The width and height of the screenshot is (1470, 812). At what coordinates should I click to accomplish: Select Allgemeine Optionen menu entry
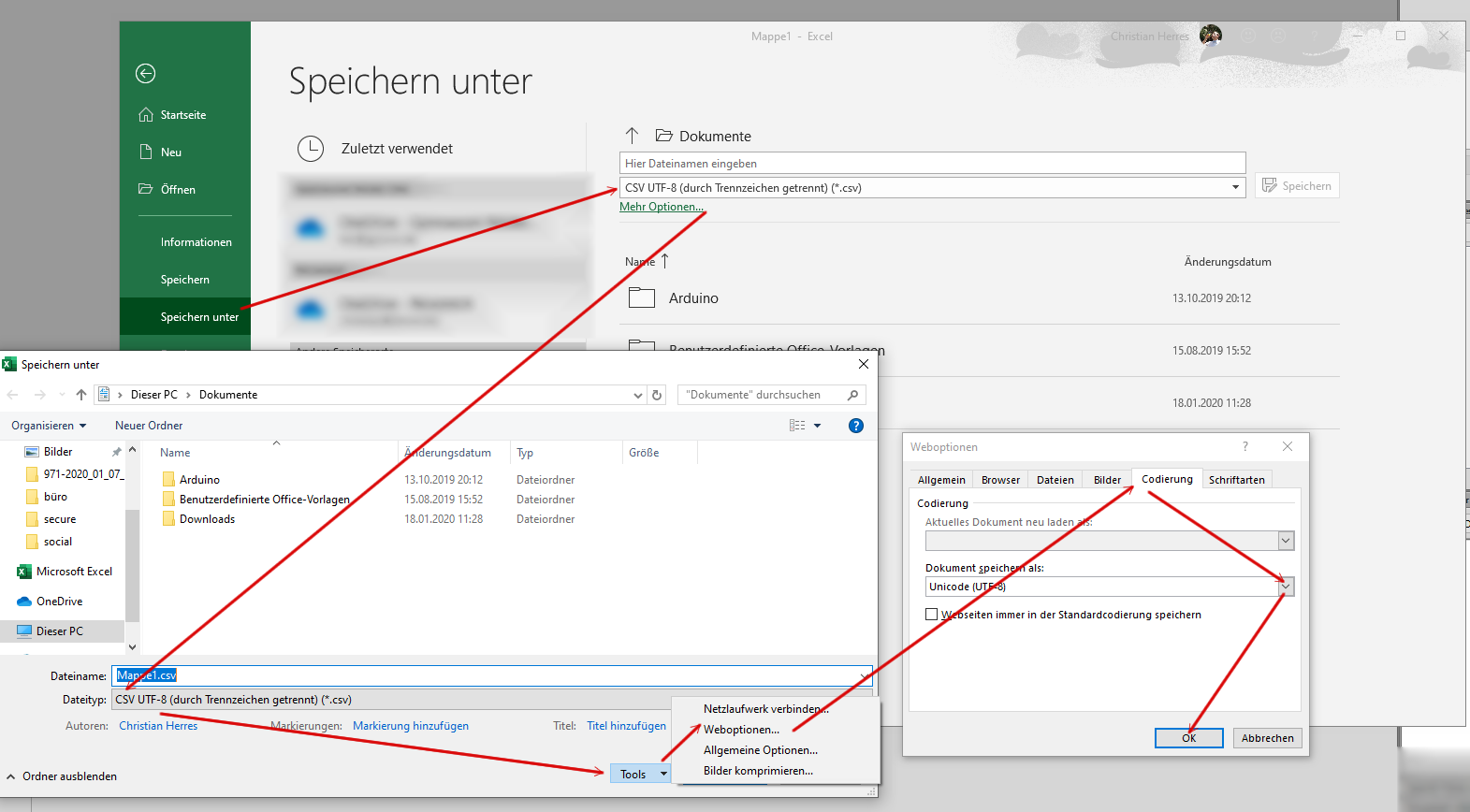click(x=760, y=750)
